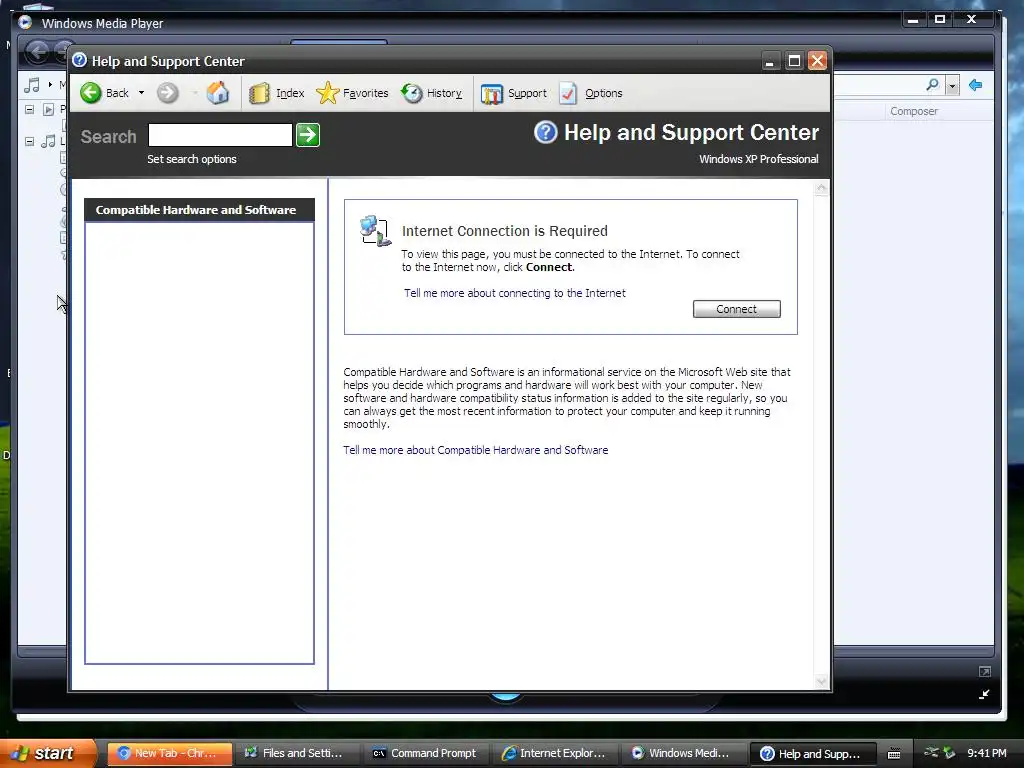Switch to Command Prompt taskbar item
This screenshot has height=768, width=1024.
tap(425, 753)
